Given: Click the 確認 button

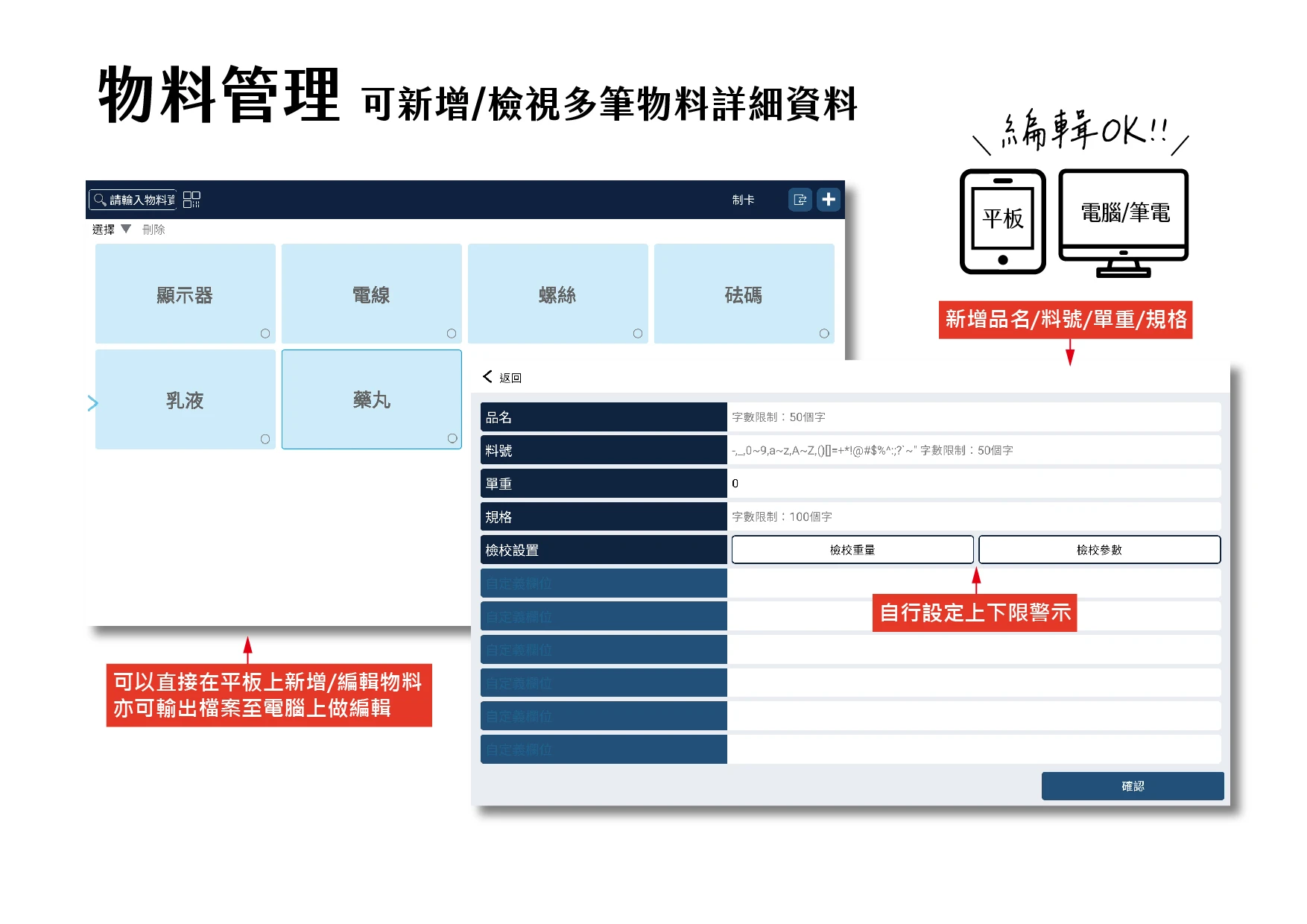Looking at the screenshot, I should [1133, 786].
